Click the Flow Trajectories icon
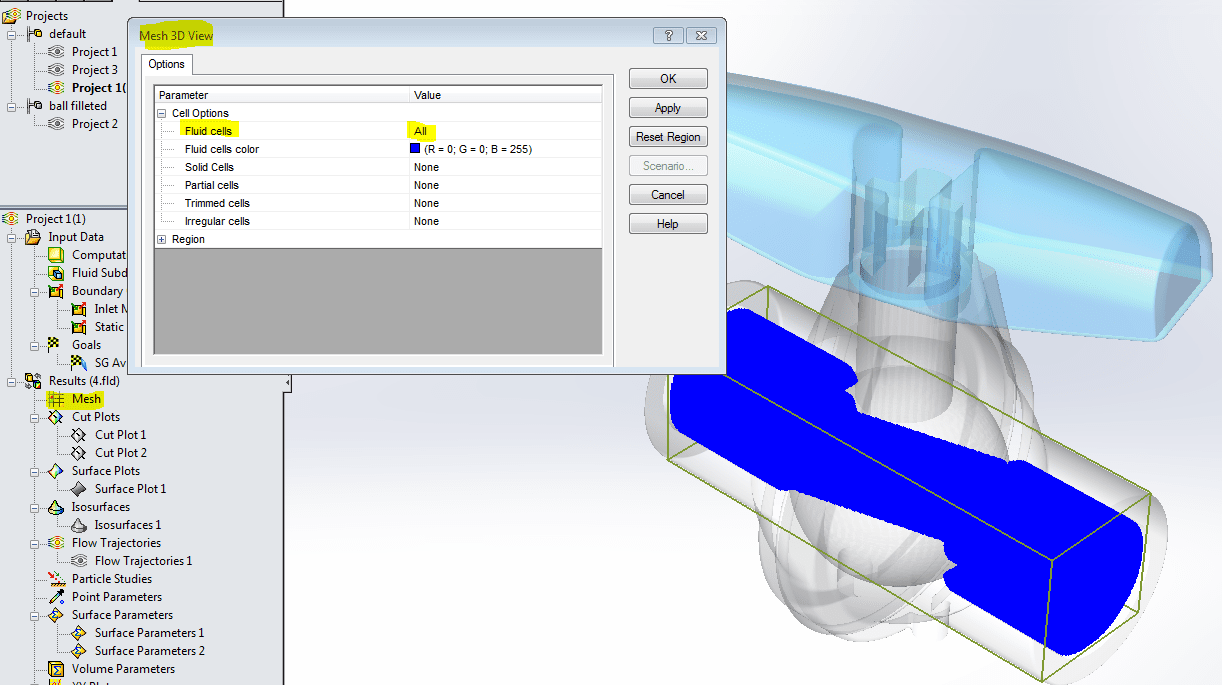The width and height of the screenshot is (1222, 685). 56,543
